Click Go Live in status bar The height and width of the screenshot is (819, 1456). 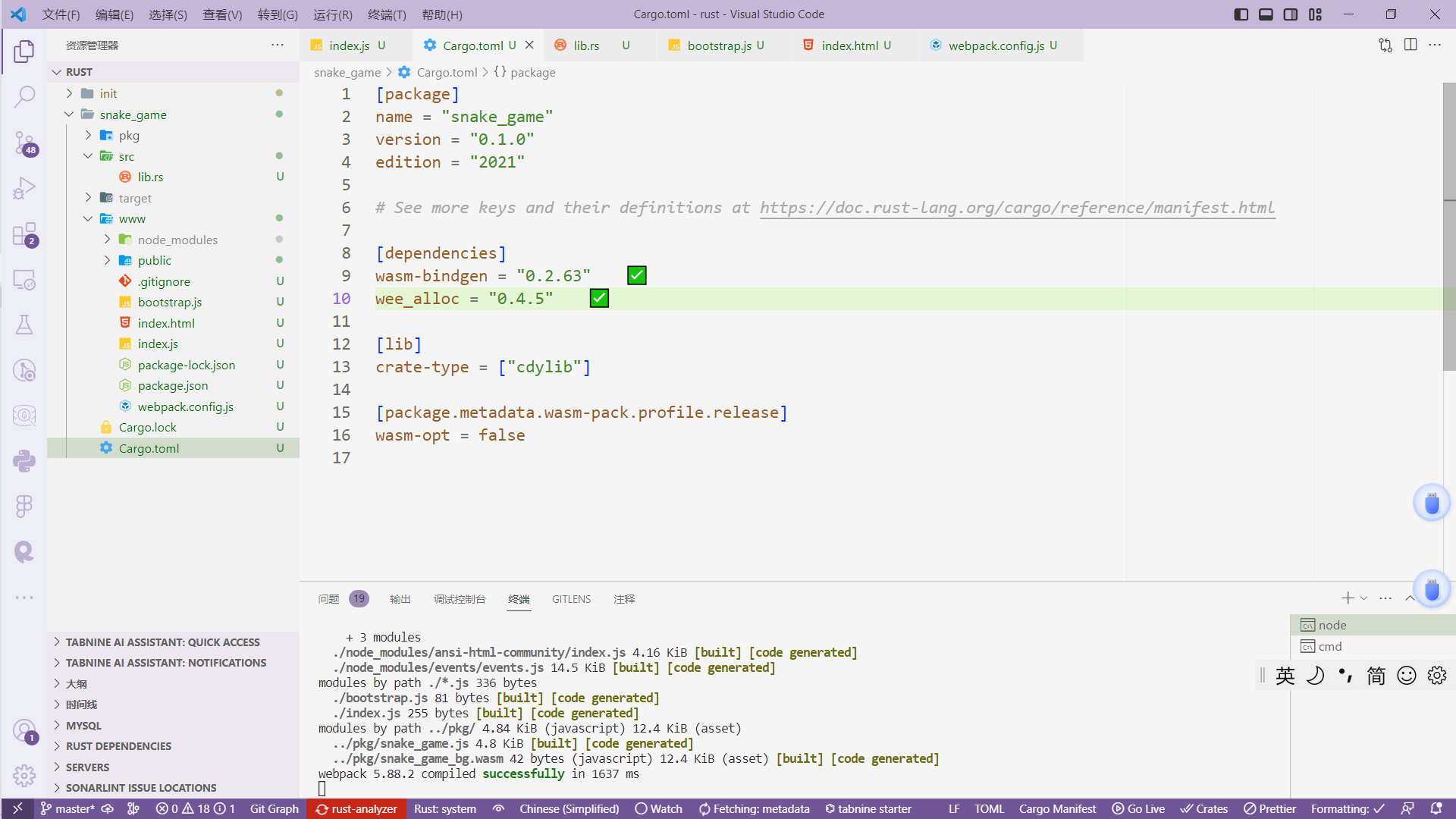[x=1137, y=808]
